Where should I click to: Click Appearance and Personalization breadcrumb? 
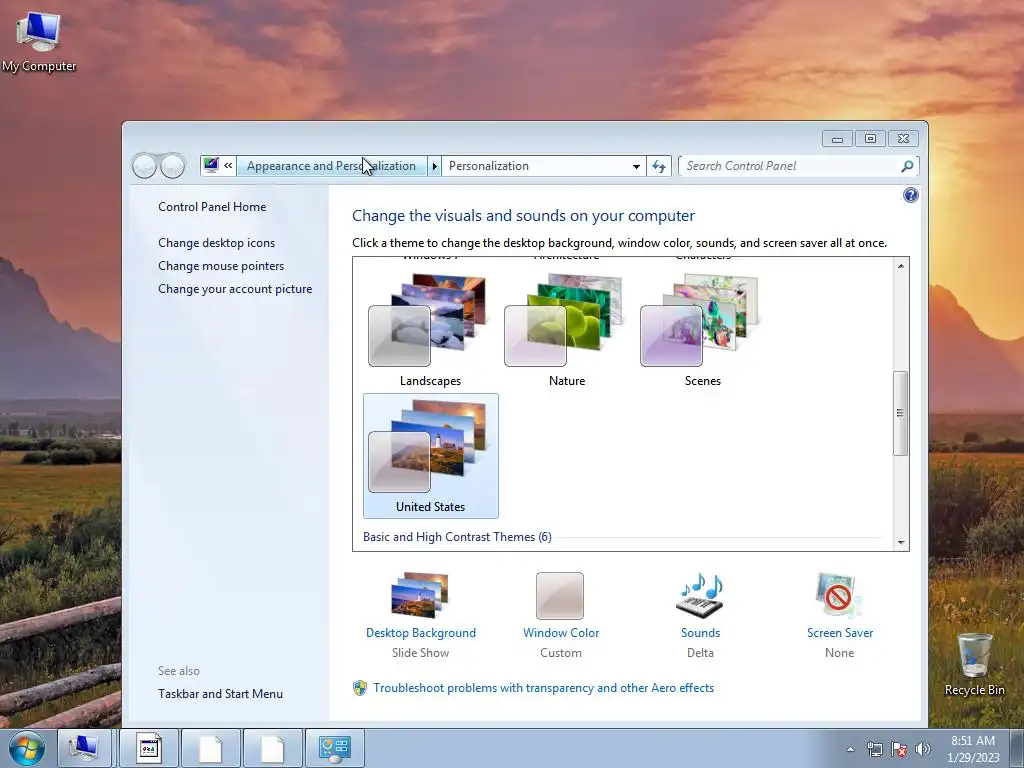(x=331, y=166)
